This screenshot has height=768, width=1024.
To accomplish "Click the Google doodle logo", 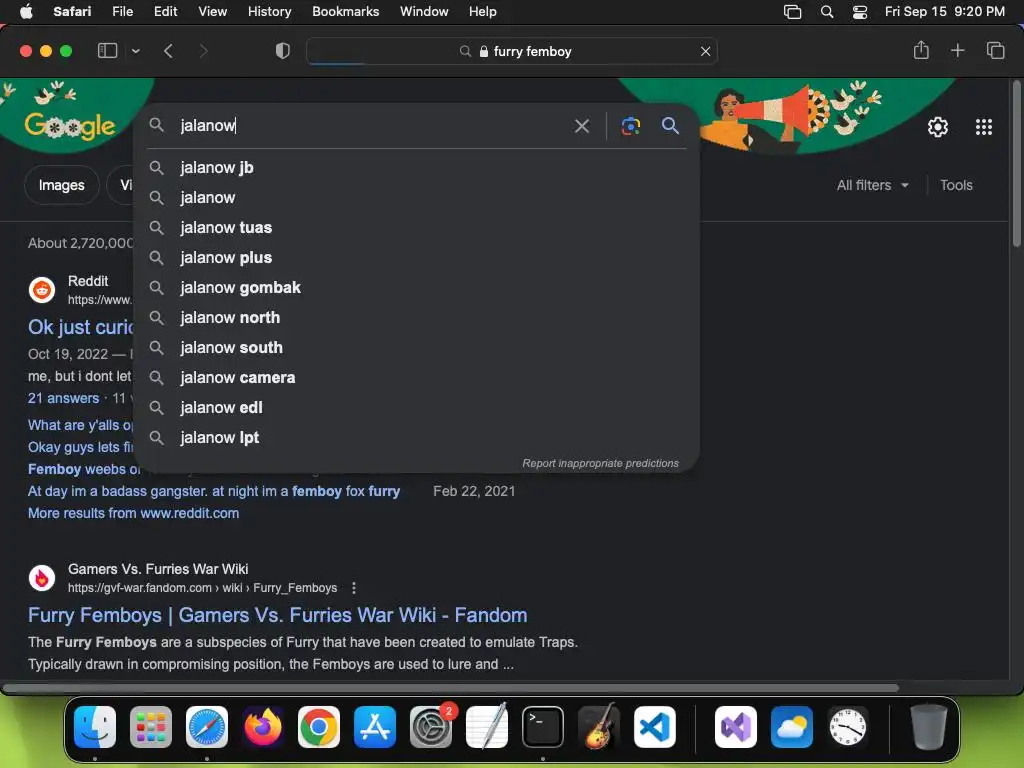I will (x=70, y=124).
